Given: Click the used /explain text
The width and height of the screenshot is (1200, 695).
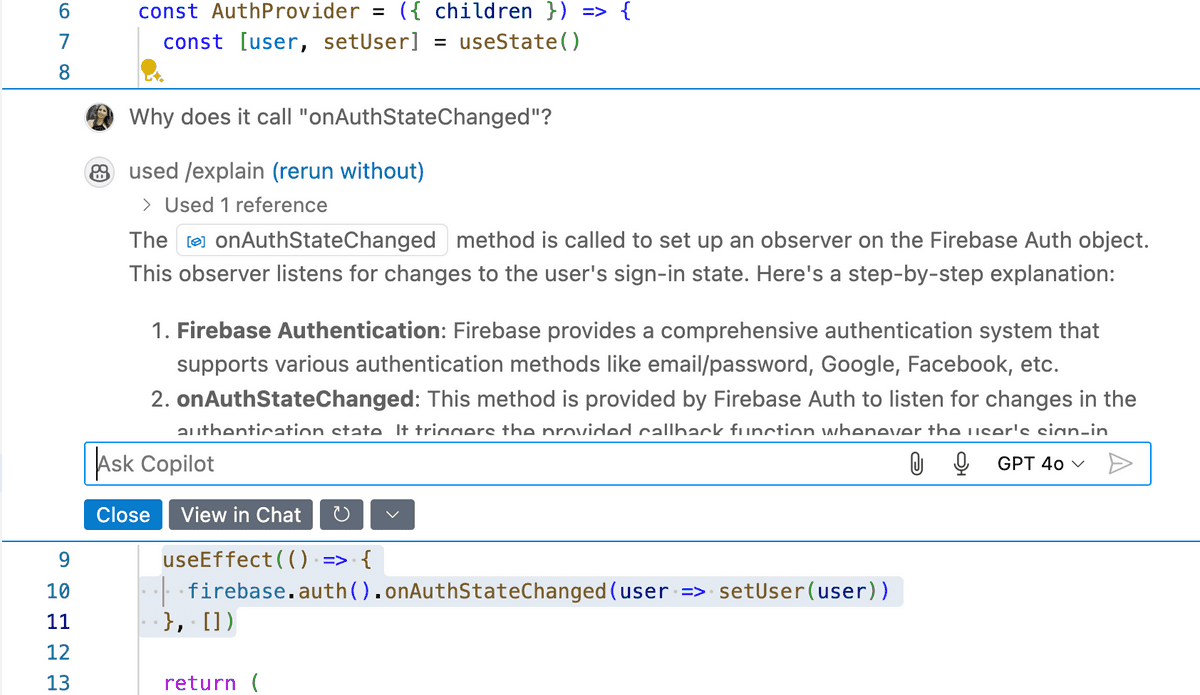Looking at the screenshot, I should [196, 172].
